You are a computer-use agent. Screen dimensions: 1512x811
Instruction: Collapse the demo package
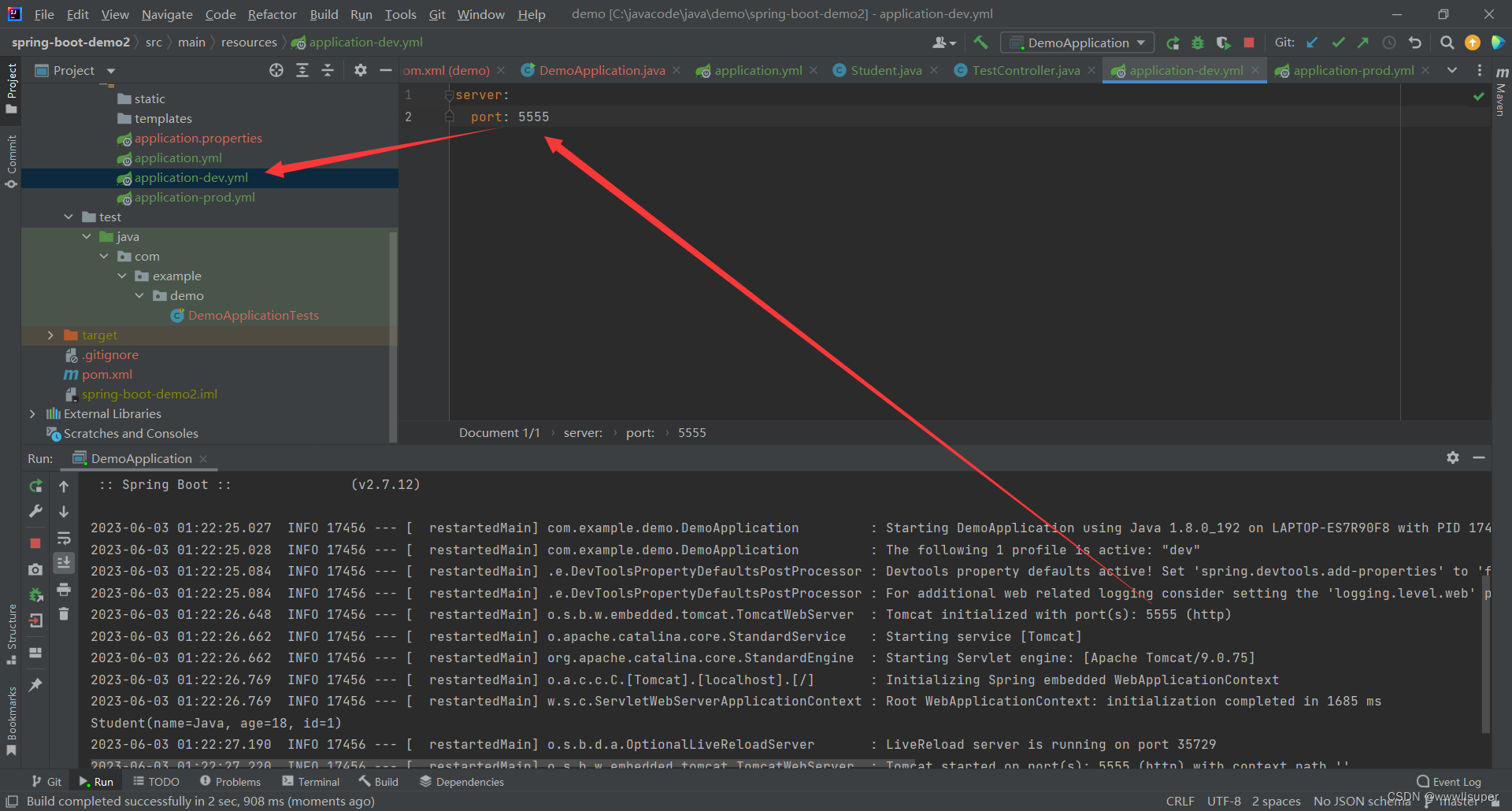point(139,295)
